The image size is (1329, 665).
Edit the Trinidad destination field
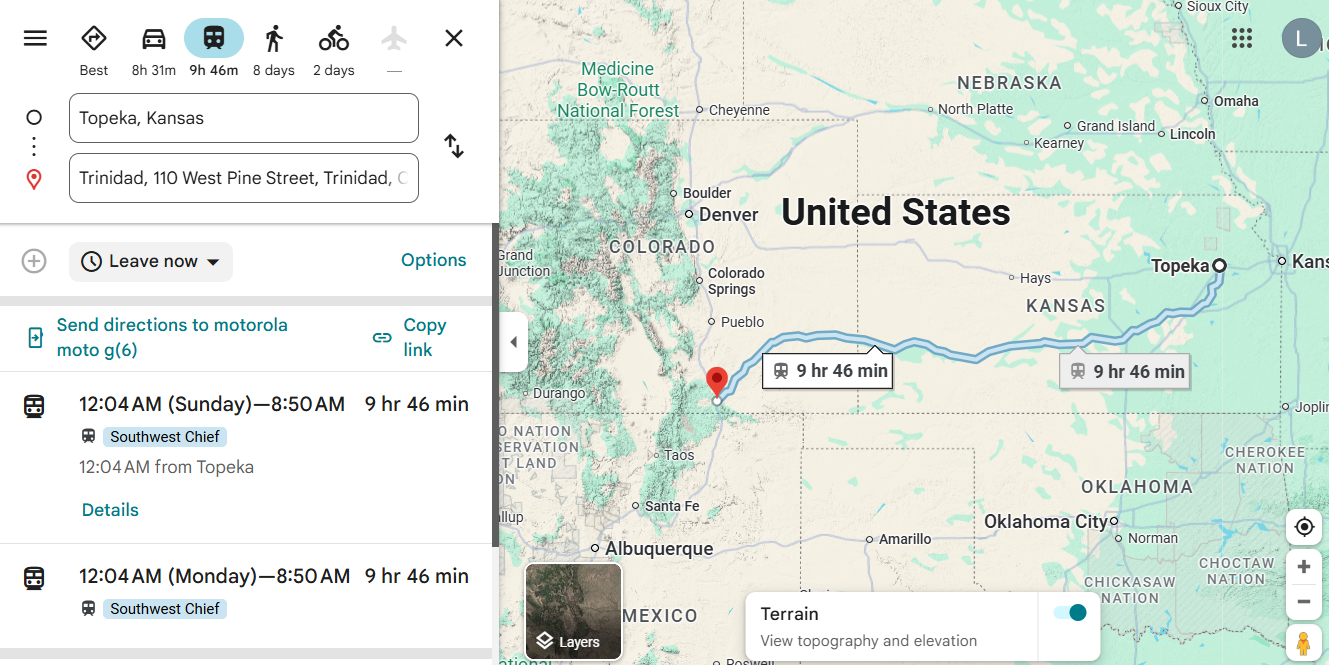[244, 178]
